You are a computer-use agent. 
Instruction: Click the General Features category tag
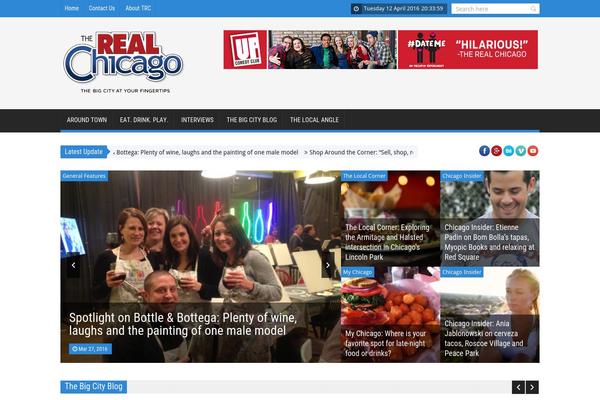[x=84, y=176]
